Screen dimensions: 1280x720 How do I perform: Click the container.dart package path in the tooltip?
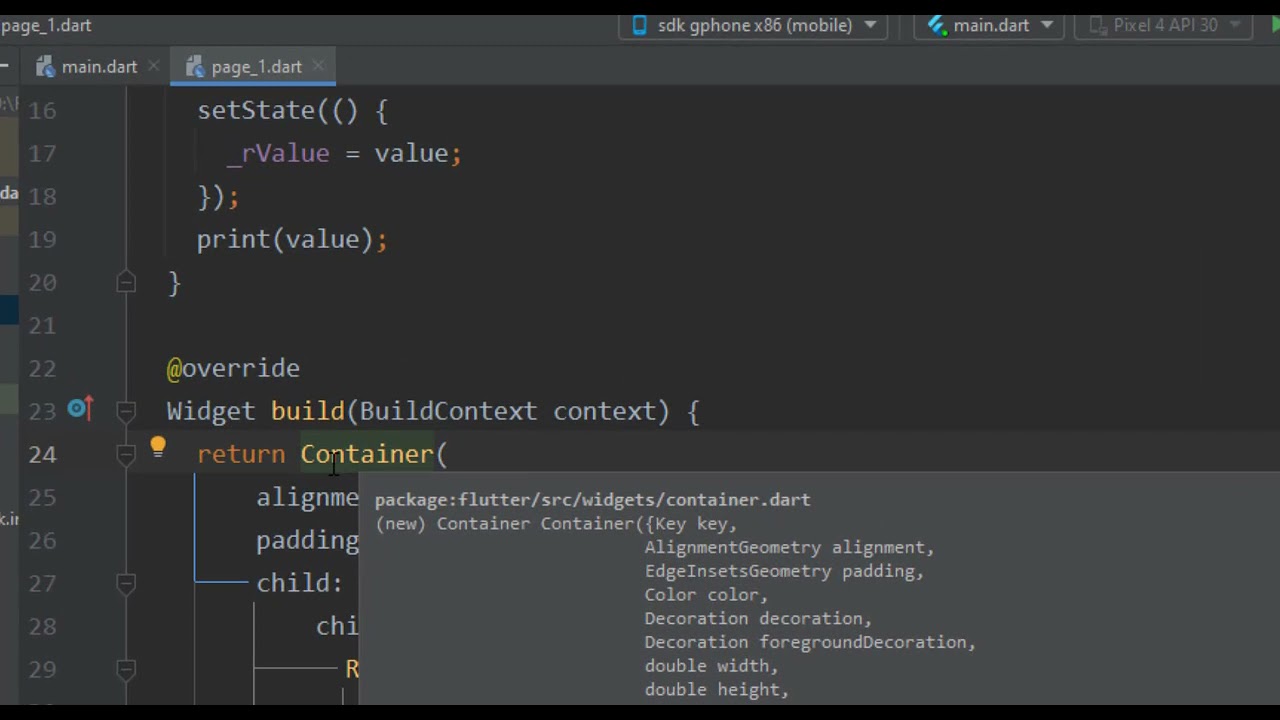tap(592, 500)
